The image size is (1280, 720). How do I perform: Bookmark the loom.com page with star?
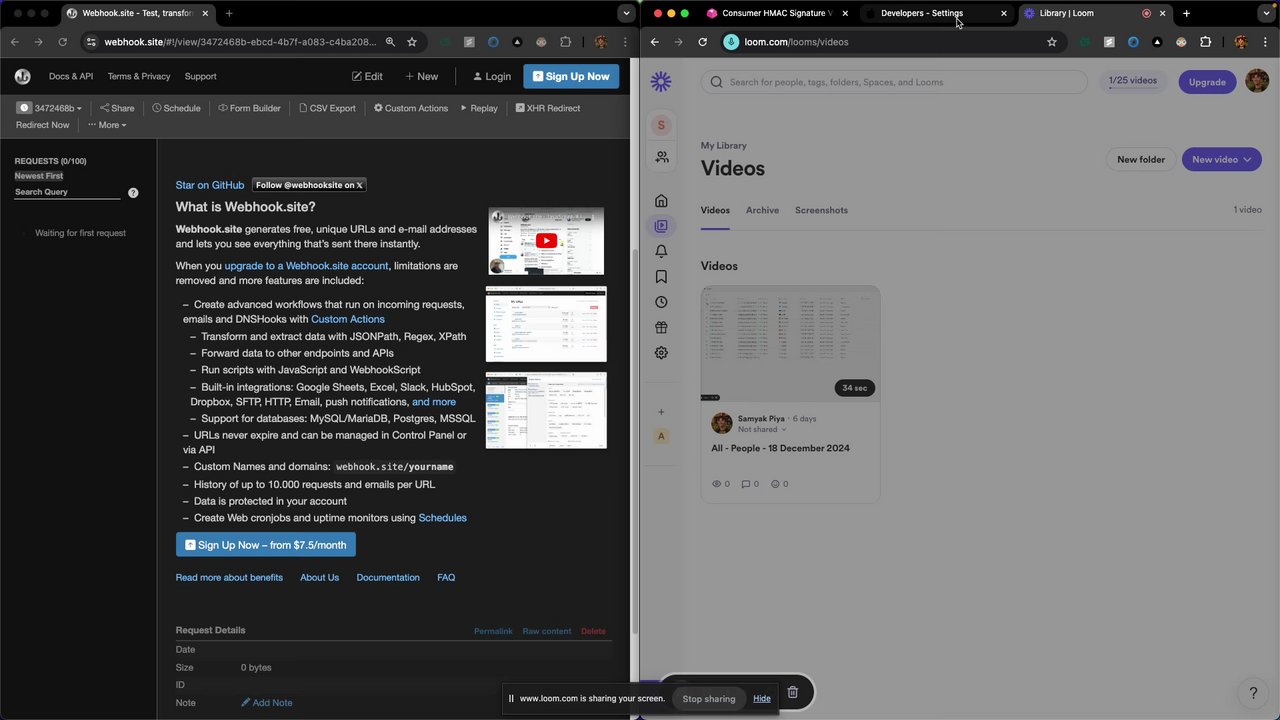click(1052, 42)
